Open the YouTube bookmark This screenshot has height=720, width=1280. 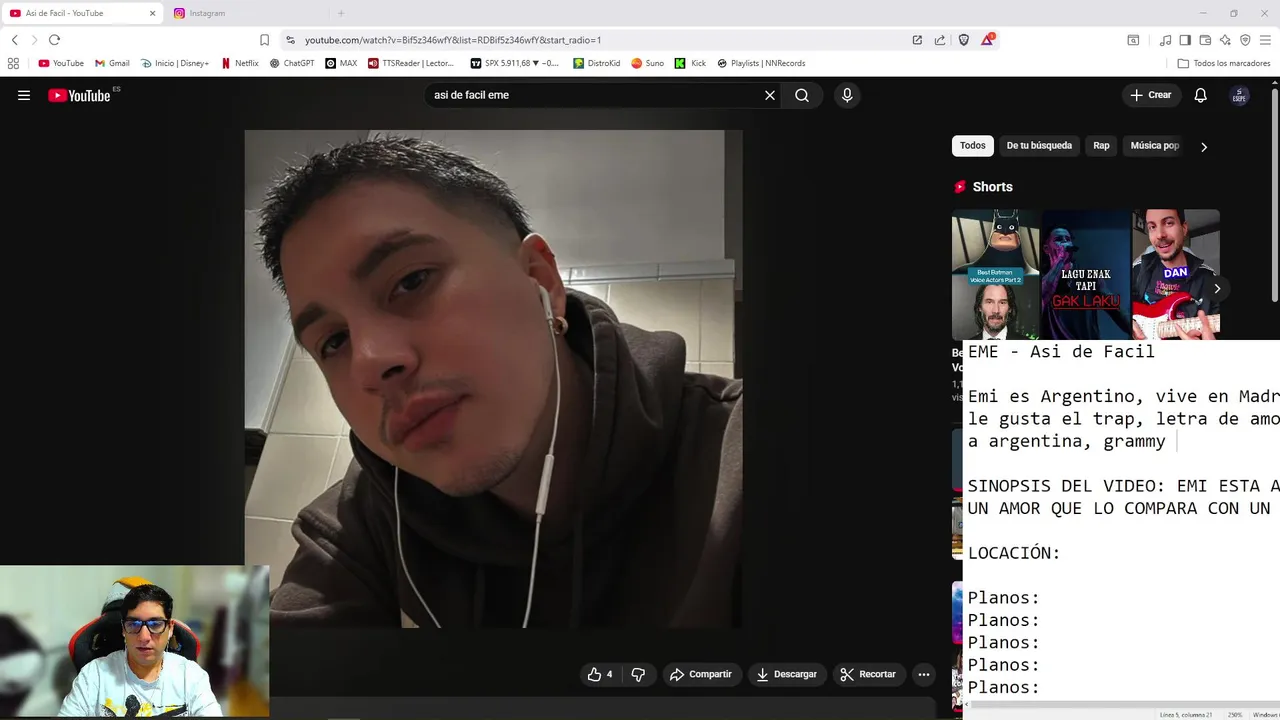(x=61, y=63)
